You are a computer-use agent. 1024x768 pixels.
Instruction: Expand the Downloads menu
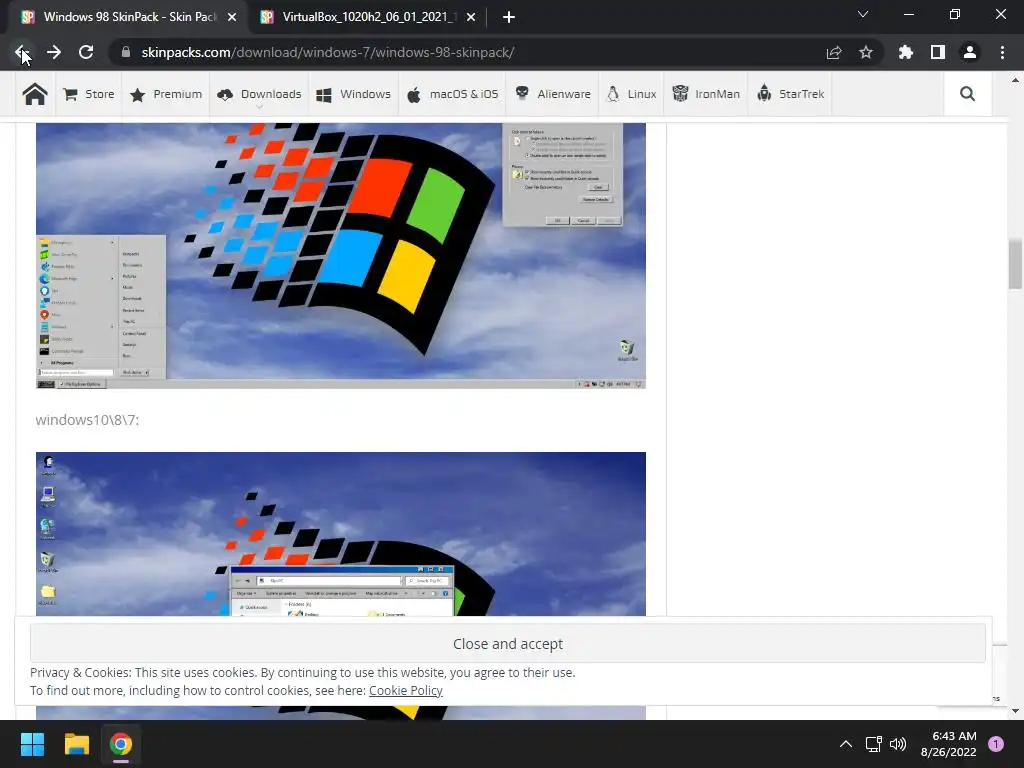pos(259,94)
